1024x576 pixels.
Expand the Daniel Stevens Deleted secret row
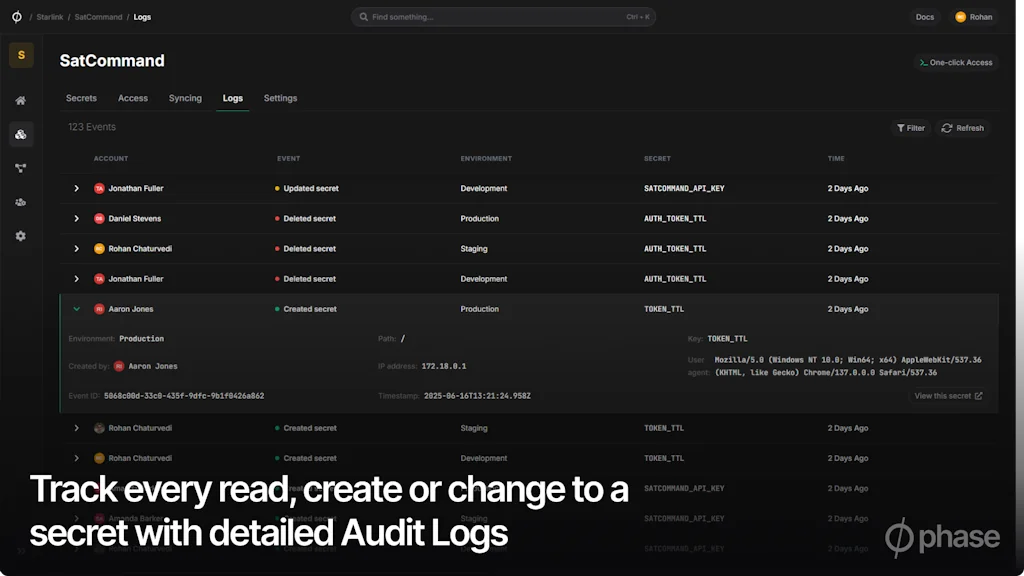[77, 218]
